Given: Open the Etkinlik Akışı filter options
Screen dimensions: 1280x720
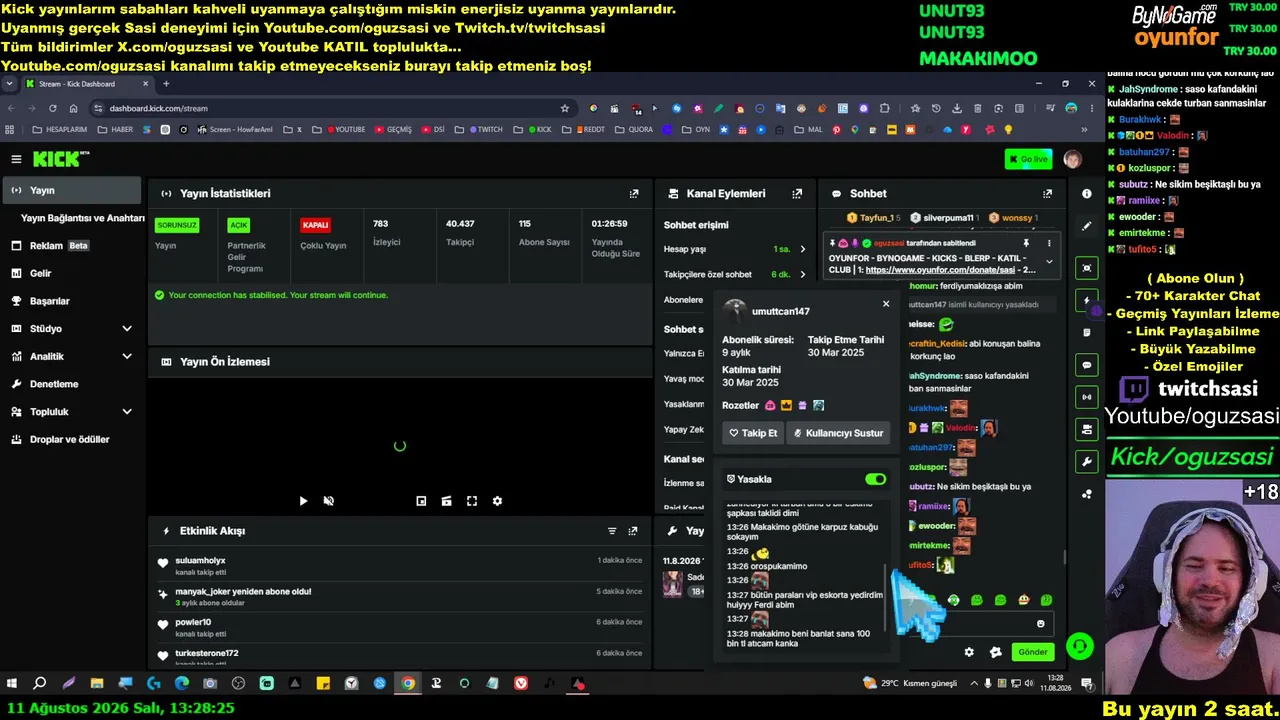Looking at the screenshot, I should pos(612,531).
